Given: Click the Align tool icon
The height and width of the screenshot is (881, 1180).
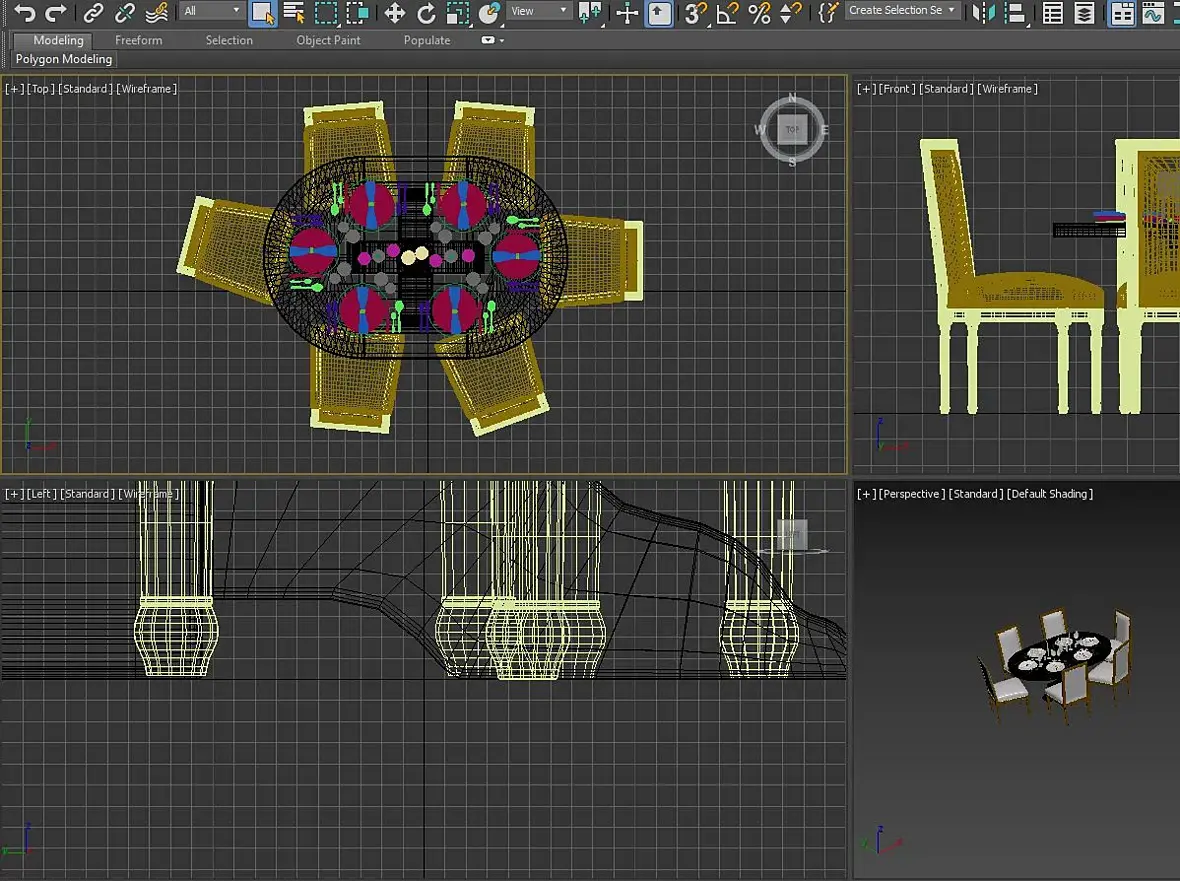Looking at the screenshot, I should click(1014, 12).
